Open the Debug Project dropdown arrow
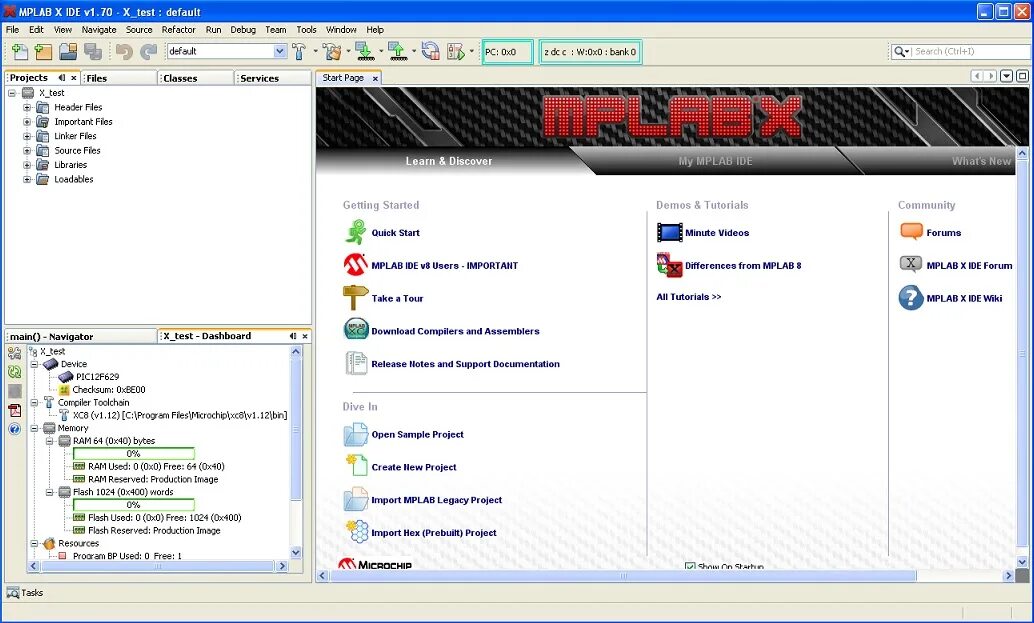The image size is (1034, 623). (x=471, y=51)
